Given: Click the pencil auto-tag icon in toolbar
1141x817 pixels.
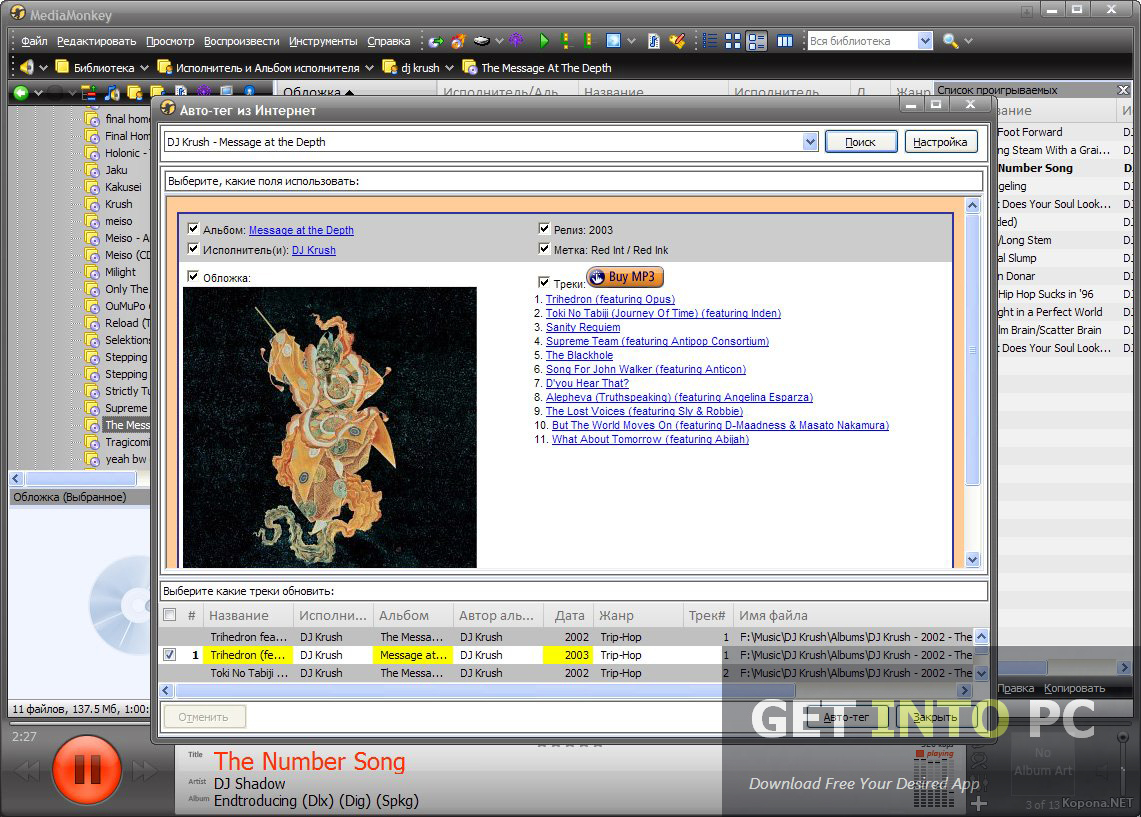Looking at the screenshot, I should pos(677,41).
